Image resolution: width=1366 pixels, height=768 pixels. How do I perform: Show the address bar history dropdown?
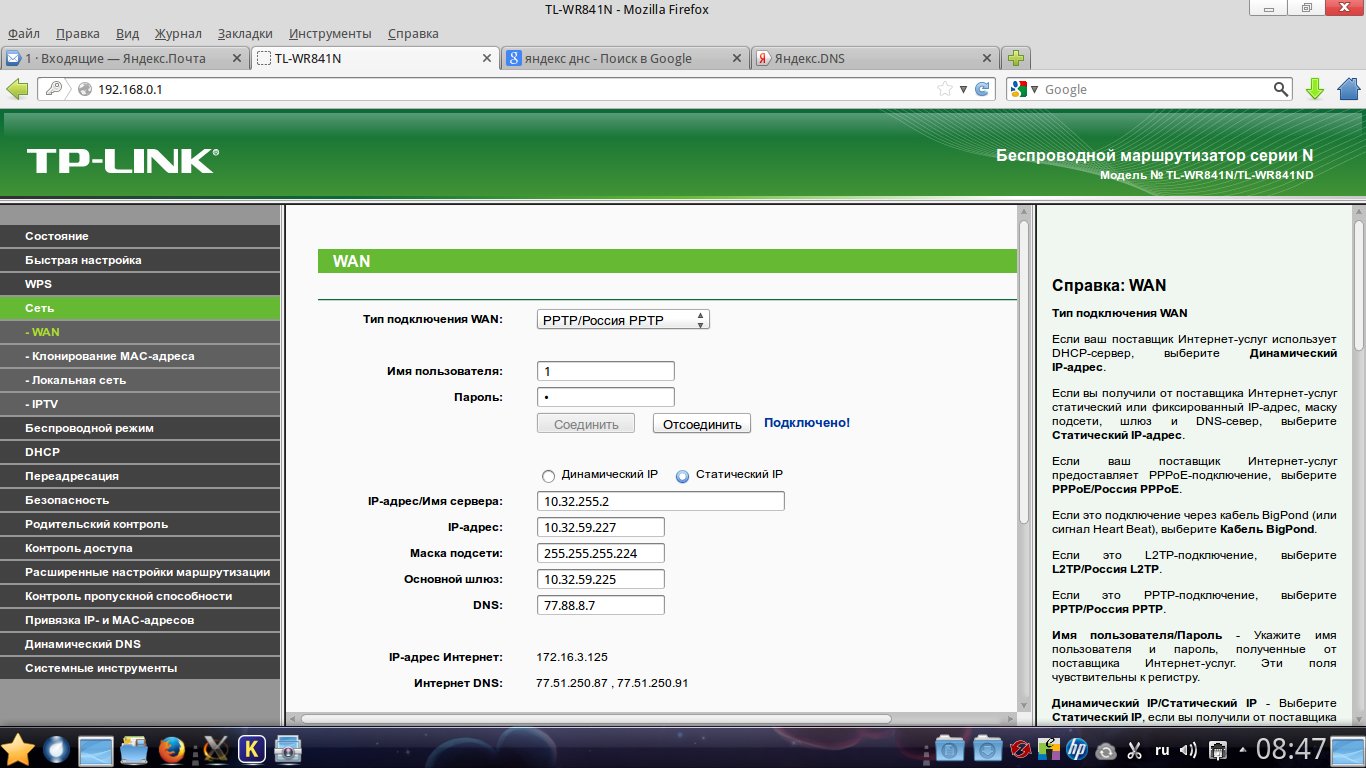(963, 89)
